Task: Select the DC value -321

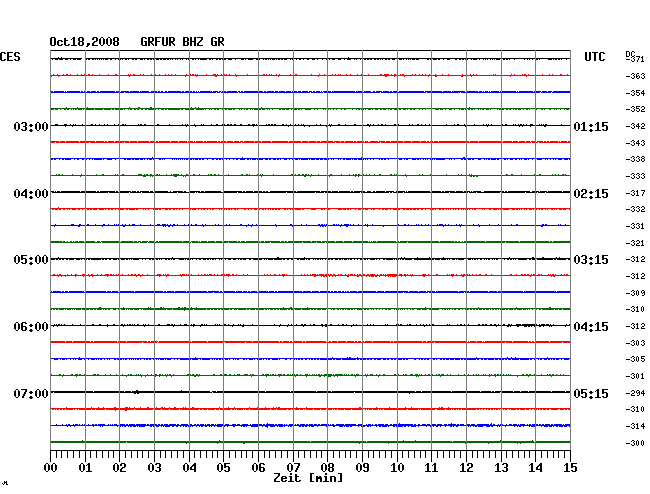Action: (635, 243)
